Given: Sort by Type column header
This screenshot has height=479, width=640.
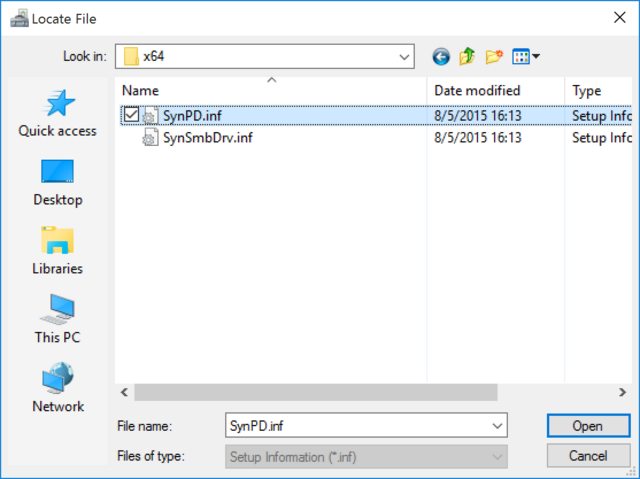Looking at the screenshot, I should click(x=598, y=91).
